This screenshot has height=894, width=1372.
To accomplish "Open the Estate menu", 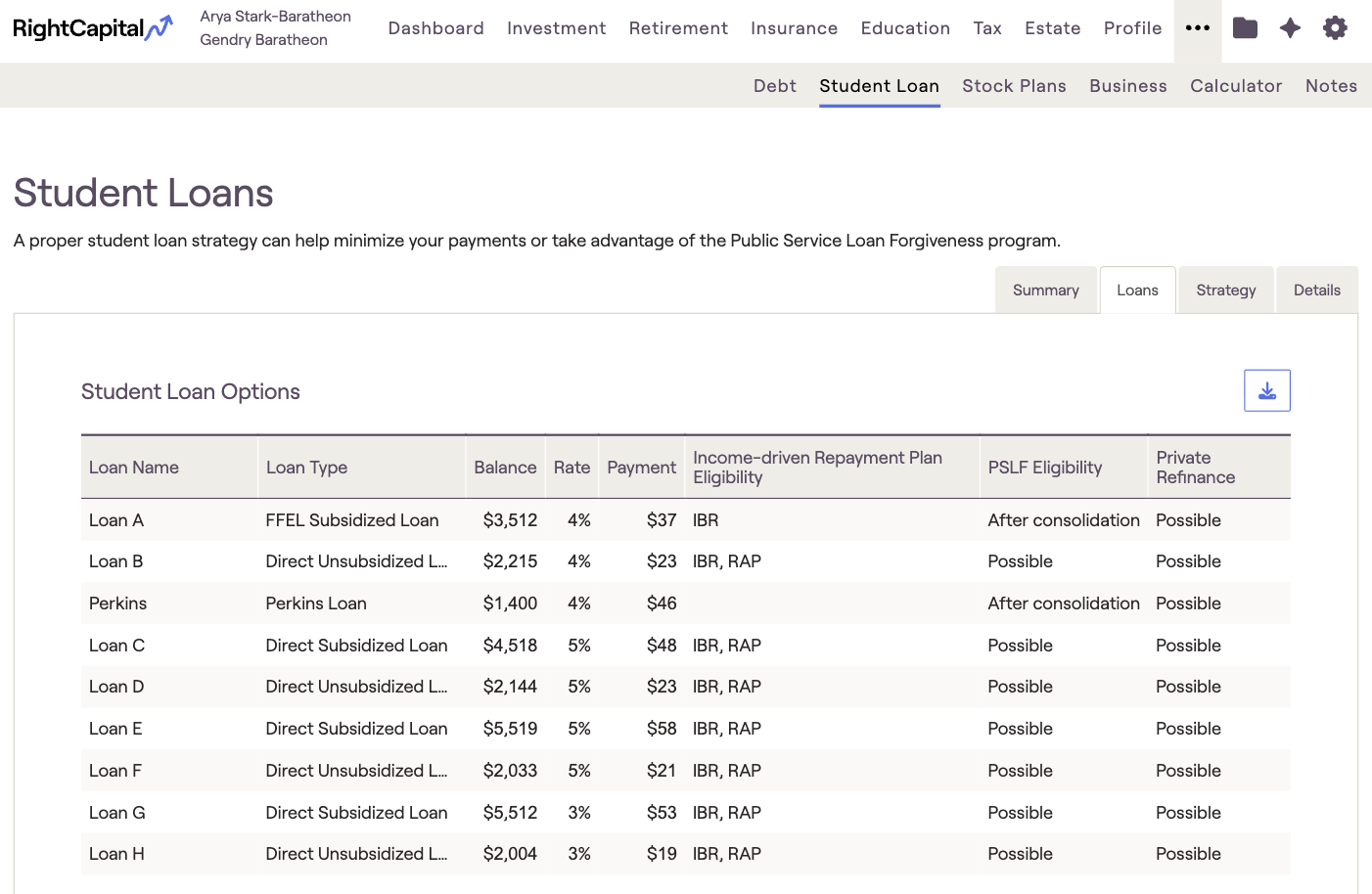I will 1053,28.
